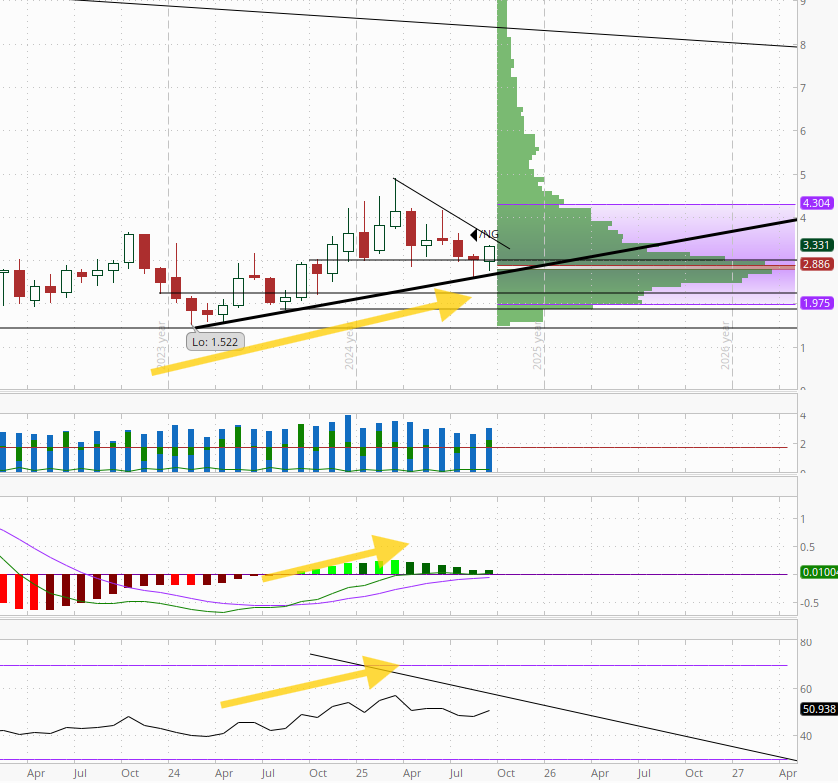Click the 3.331 last price label

[816, 245]
